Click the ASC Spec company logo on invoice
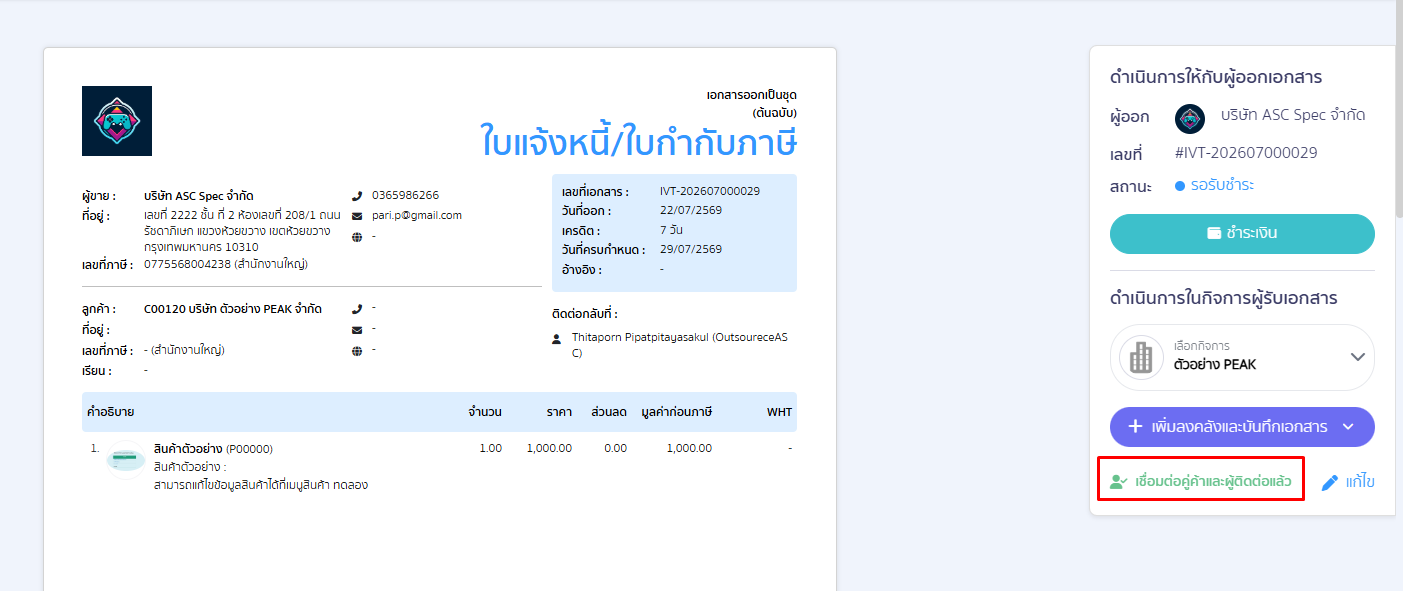The height and width of the screenshot is (591, 1403). (117, 121)
